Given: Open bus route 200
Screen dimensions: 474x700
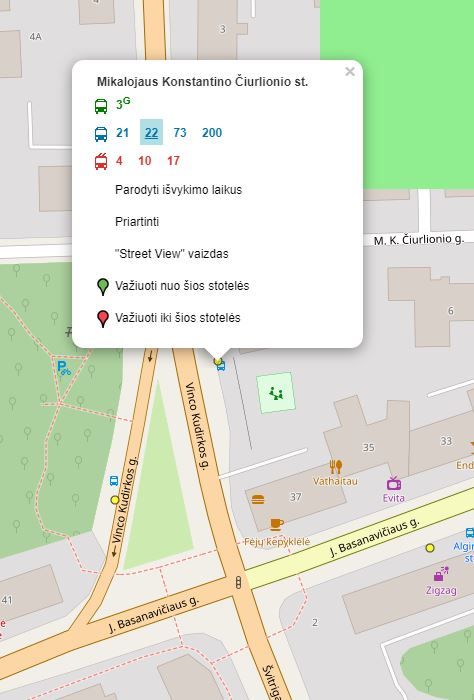Looking at the screenshot, I should tap(212, 133).
